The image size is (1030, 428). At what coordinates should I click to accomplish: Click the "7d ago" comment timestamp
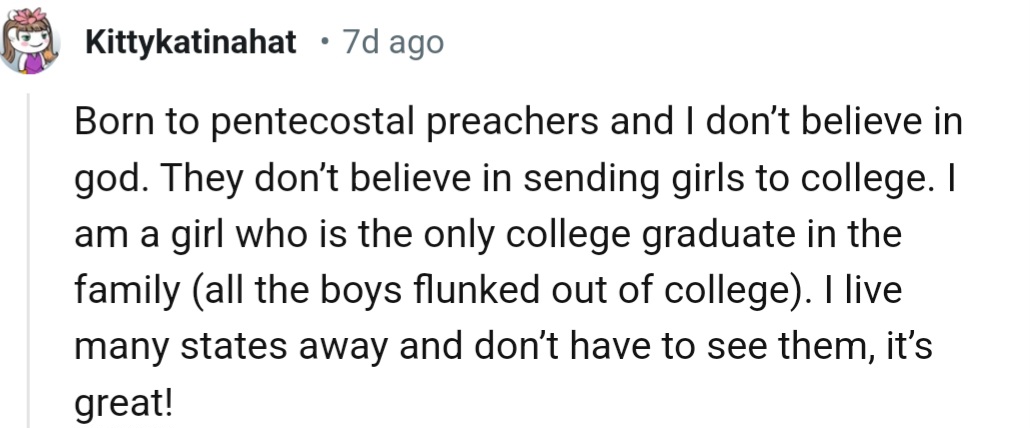pyautogui.click(x=392, y=44)
